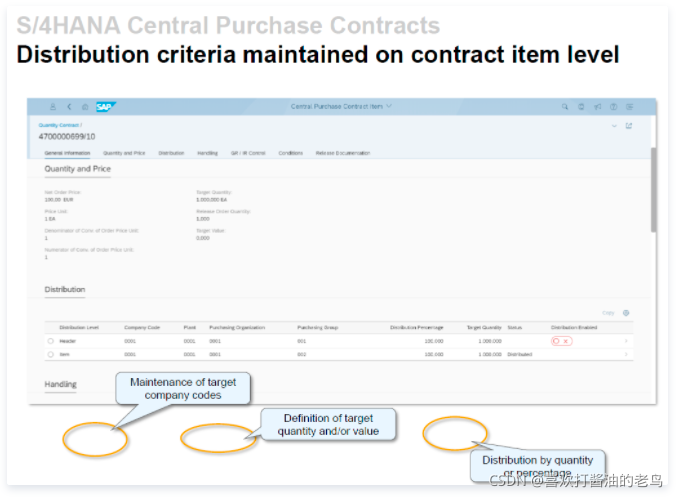The height and width of the screenshot is (497, 678).
Task: Click Target Quantity value 1,000,000 EA
Action: point(211,200)
